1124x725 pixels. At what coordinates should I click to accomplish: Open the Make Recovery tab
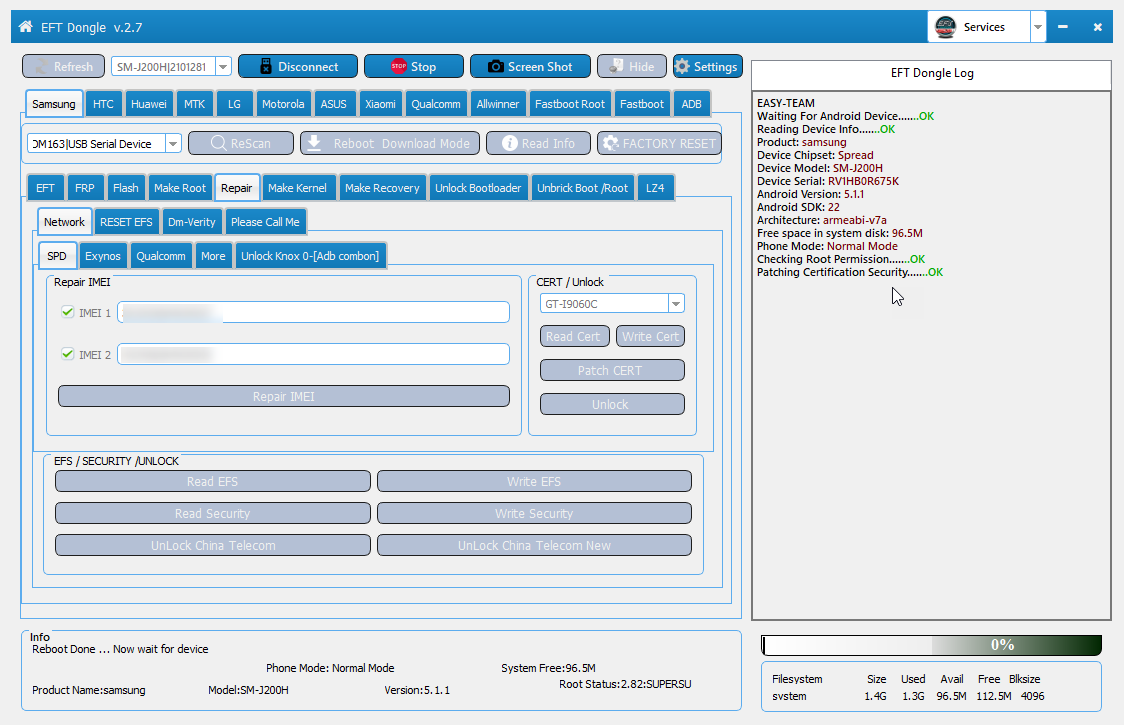click(x=382, y=188)
